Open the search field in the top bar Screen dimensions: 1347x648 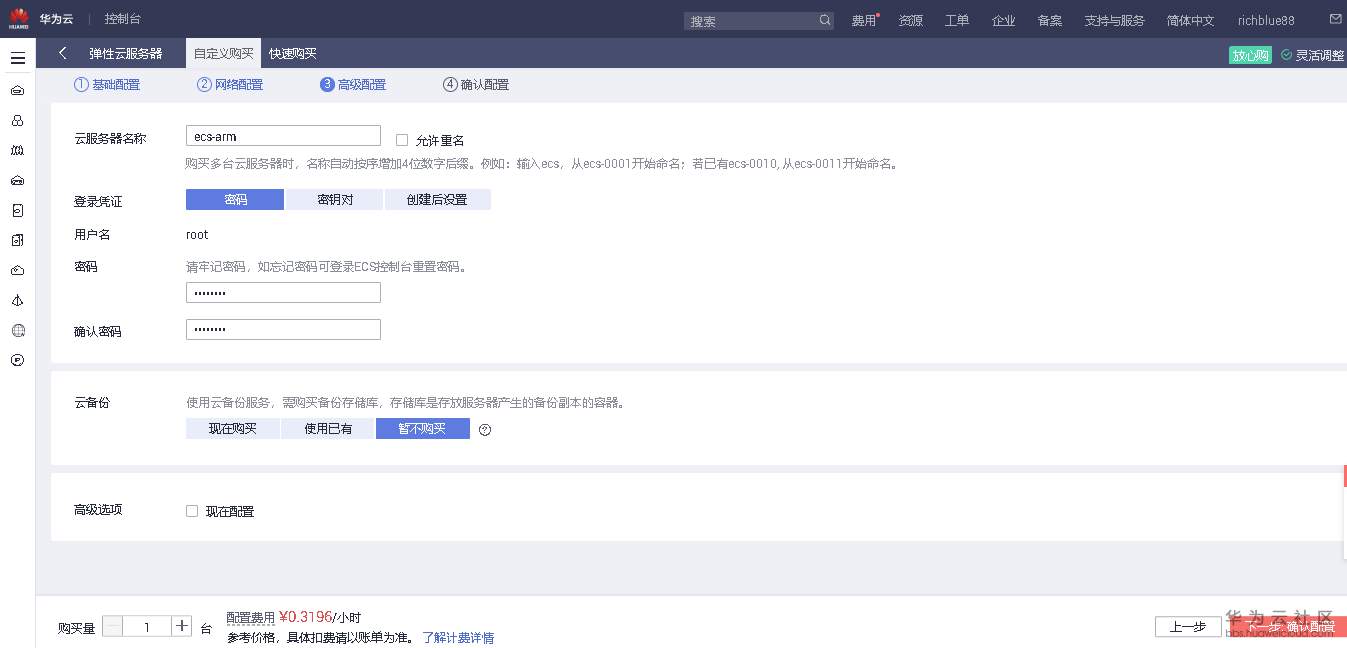point(757,20)
